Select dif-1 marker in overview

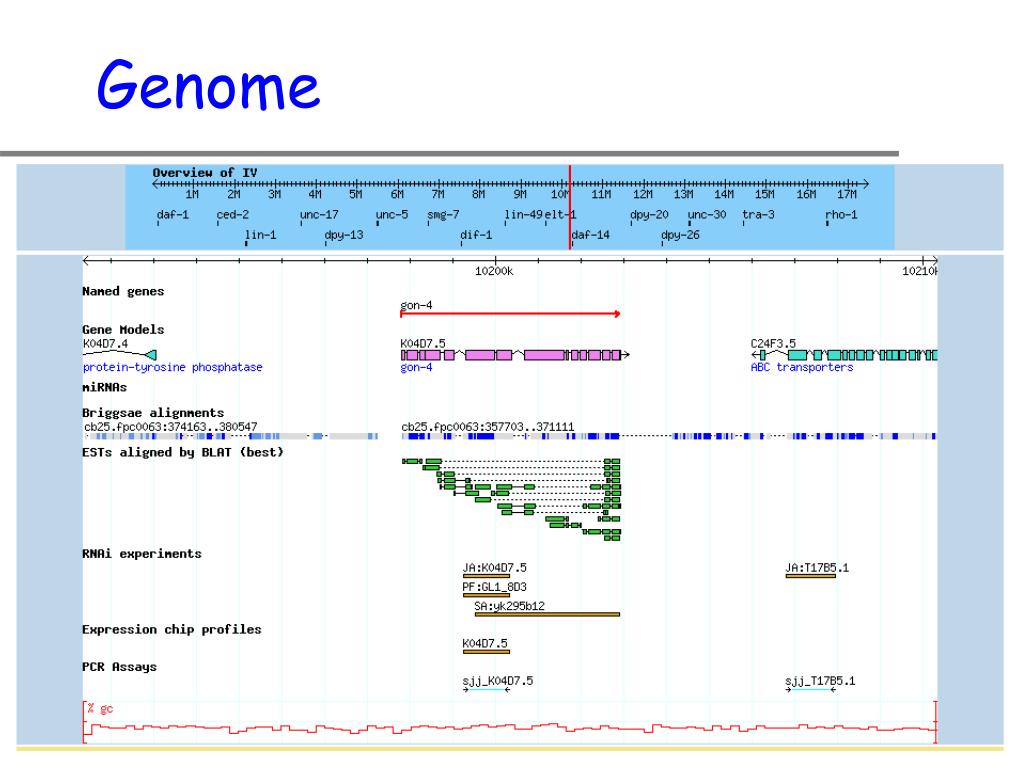pos(476,235)
